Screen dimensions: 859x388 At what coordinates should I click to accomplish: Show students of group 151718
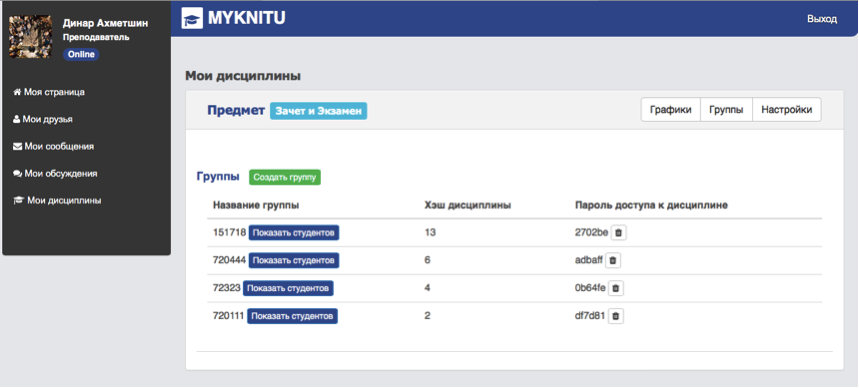tap(294, 232)
